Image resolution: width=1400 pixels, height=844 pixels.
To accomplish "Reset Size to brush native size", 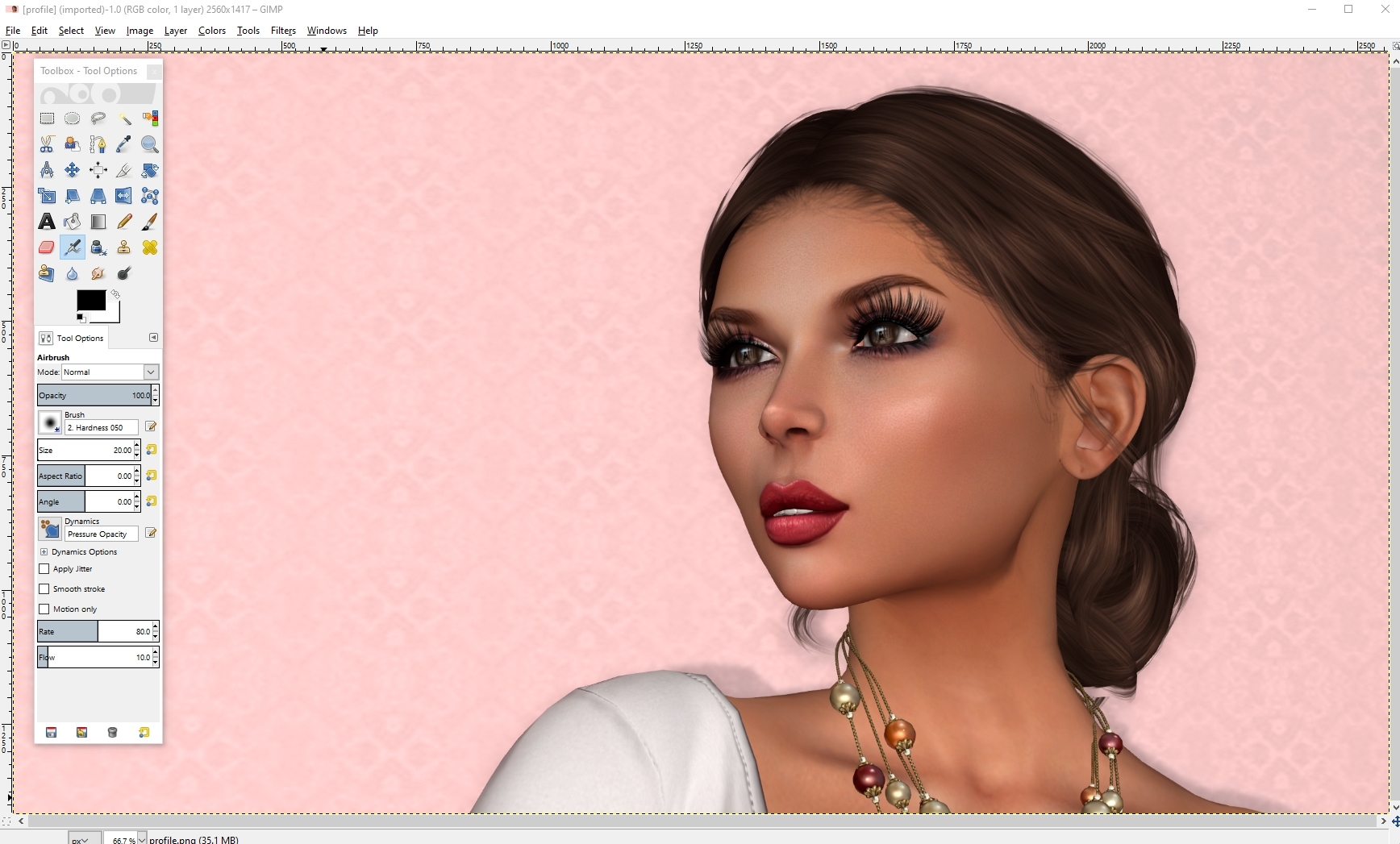I will click(151, 450).
